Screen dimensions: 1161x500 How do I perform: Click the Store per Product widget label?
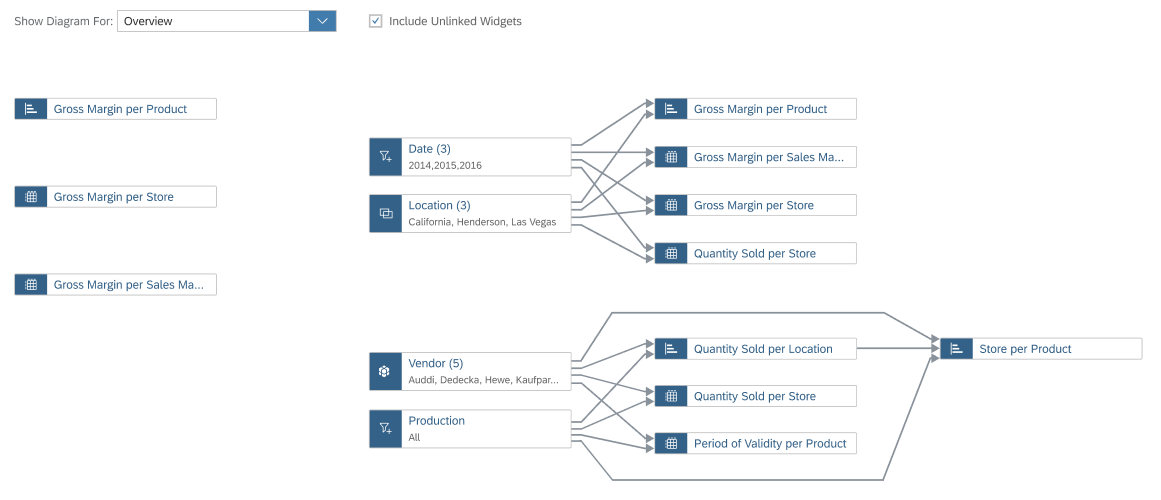coord(1025,349)
